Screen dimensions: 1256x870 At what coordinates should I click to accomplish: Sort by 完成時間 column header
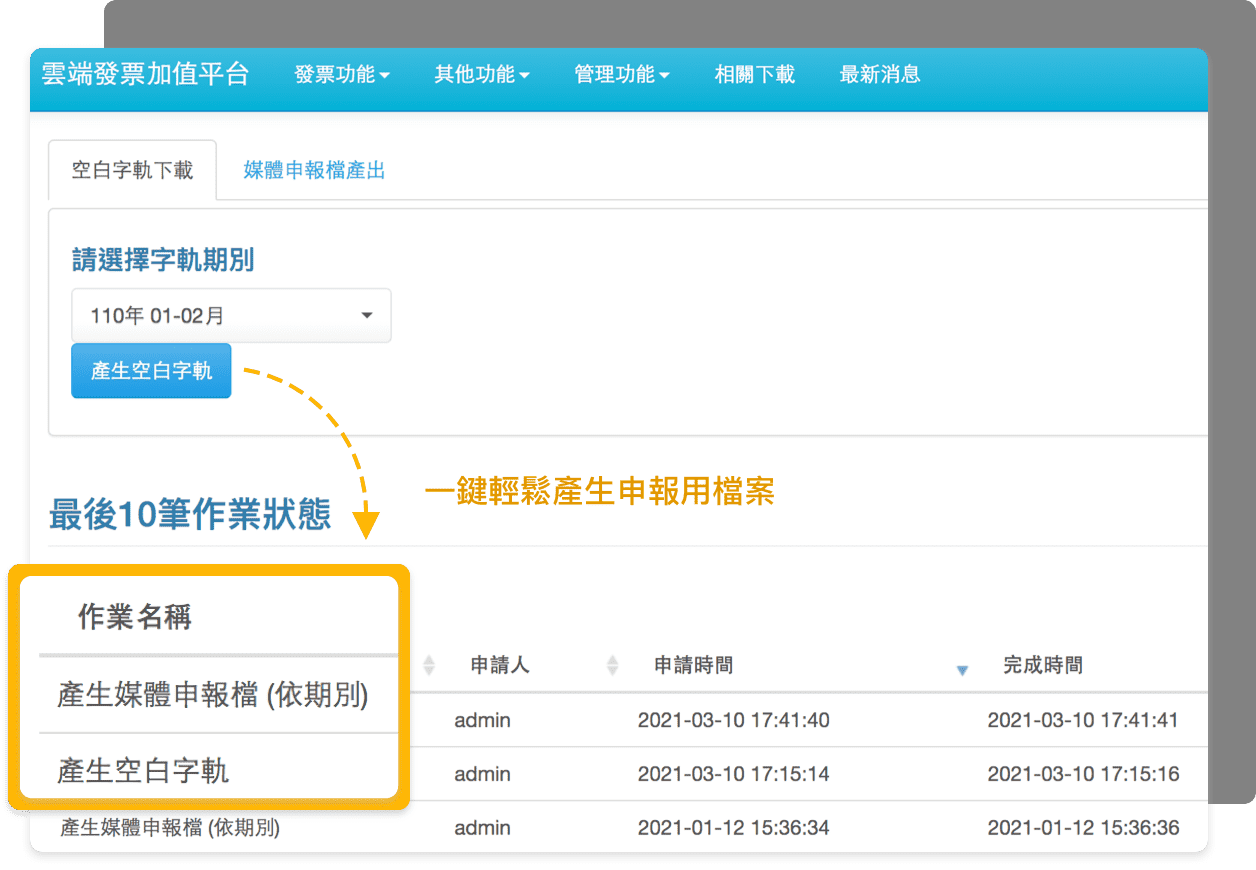[1042, 665]
